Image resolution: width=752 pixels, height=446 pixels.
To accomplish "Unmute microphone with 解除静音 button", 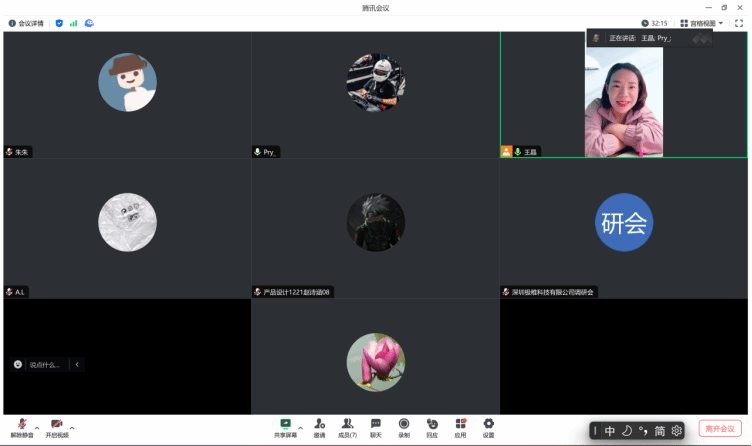I will [x=22, y=427].
